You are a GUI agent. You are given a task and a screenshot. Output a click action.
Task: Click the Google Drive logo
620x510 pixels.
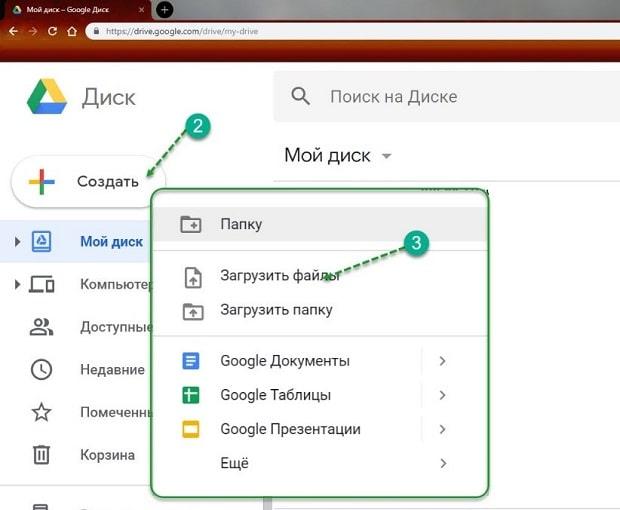(47, 96)
